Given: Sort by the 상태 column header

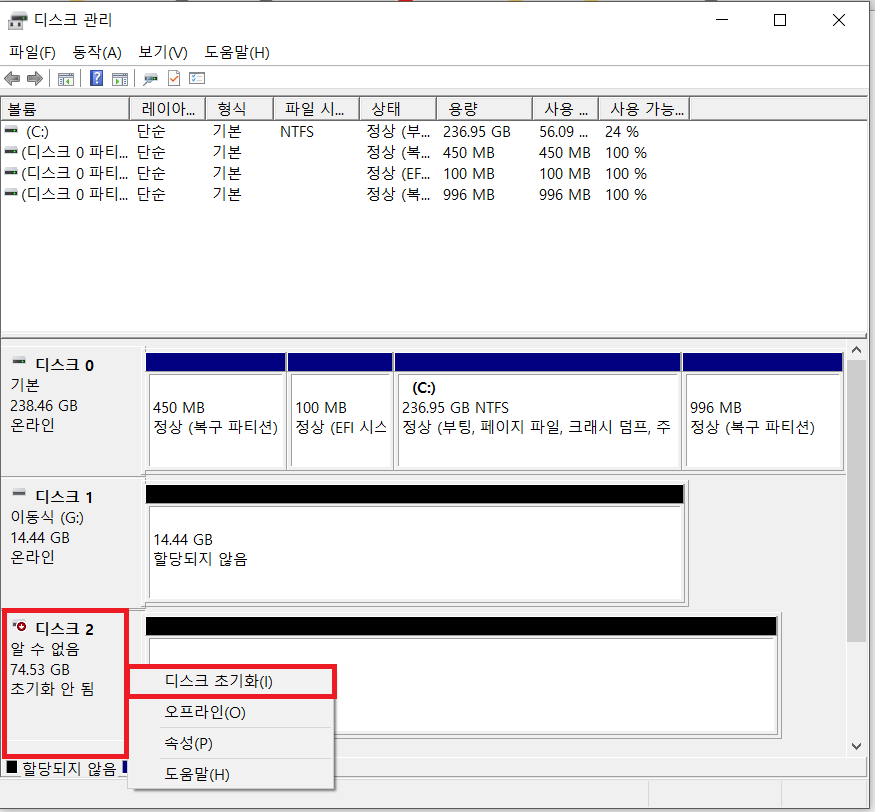Looking at the screenshot, I should click(x=398, y=109).
